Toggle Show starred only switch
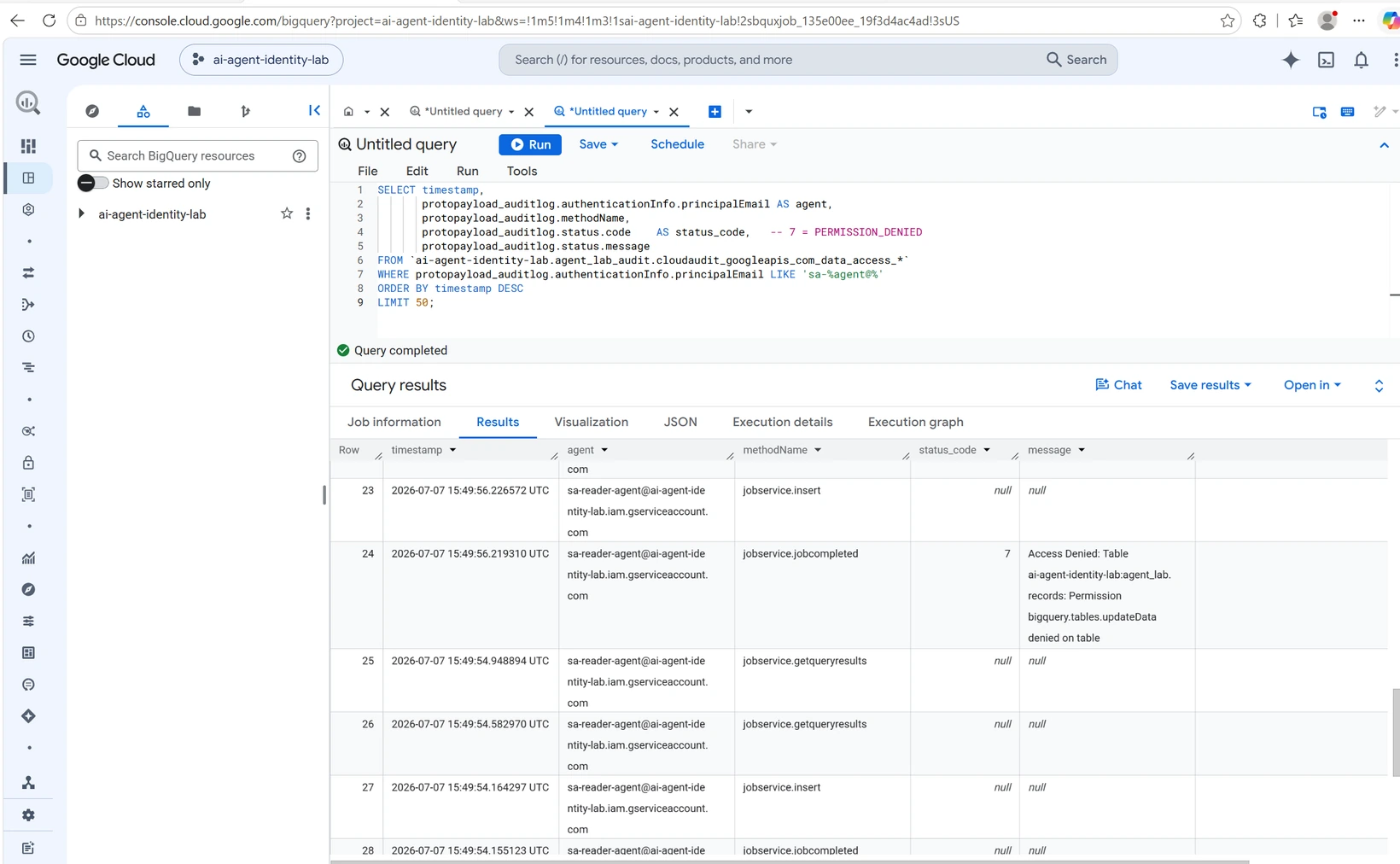 pos(92,183)
